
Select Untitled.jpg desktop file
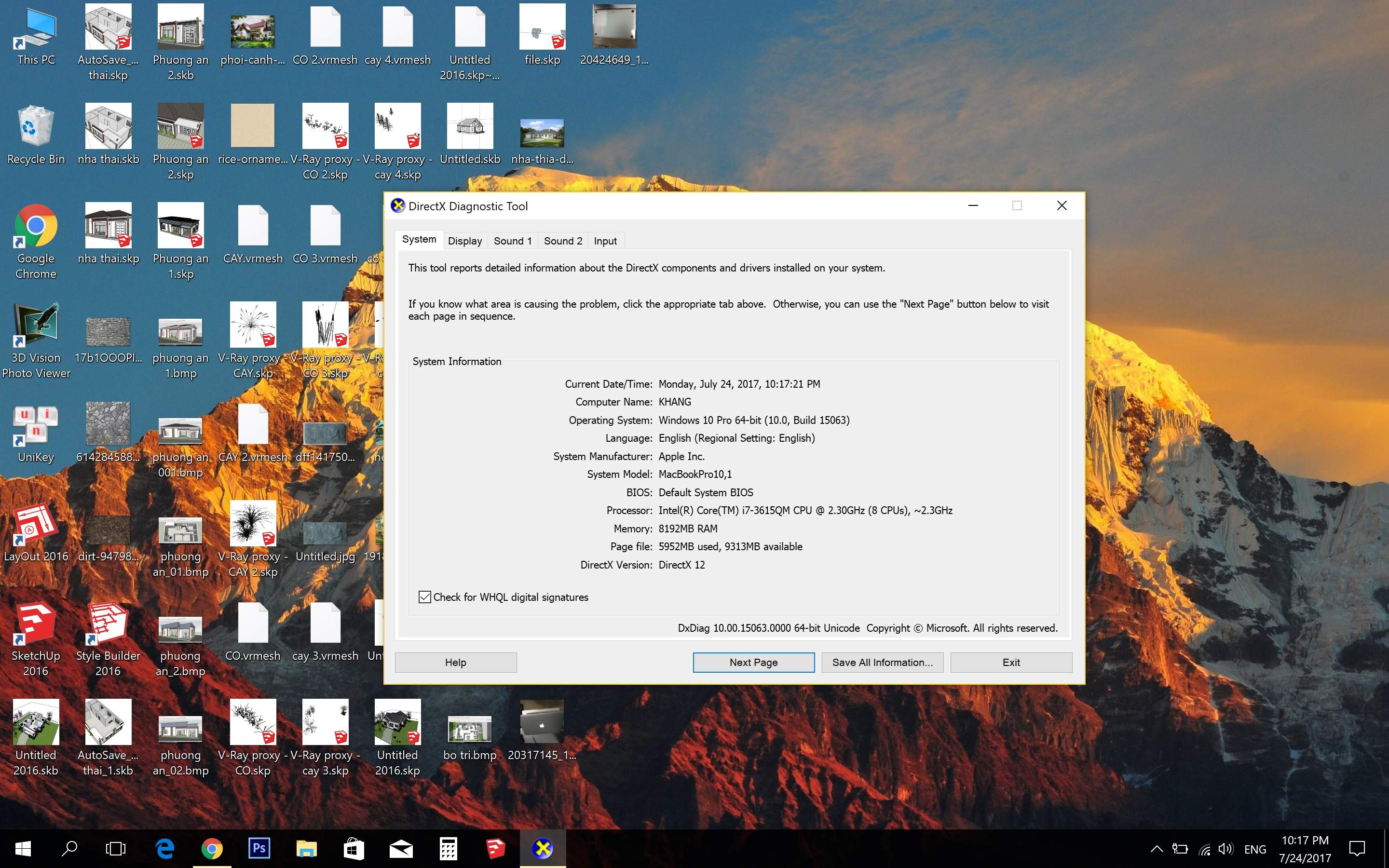pos(325,542)
